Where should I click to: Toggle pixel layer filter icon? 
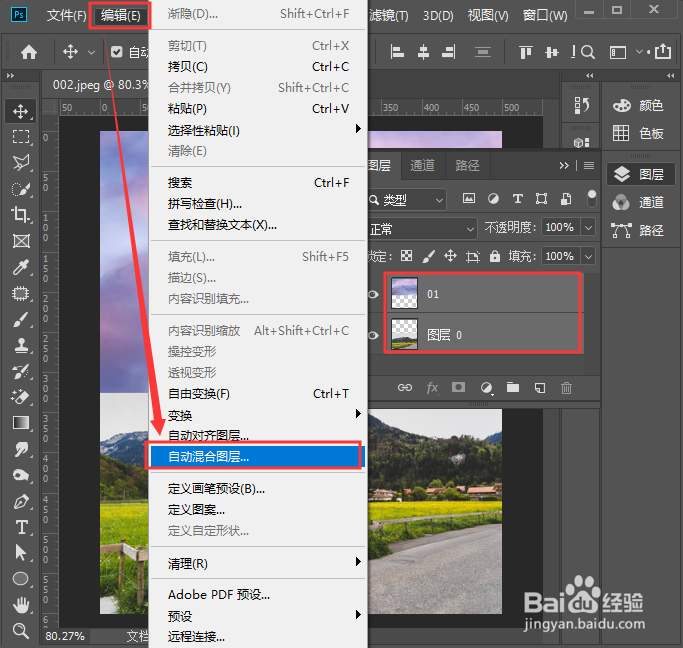tap(469, 199)
